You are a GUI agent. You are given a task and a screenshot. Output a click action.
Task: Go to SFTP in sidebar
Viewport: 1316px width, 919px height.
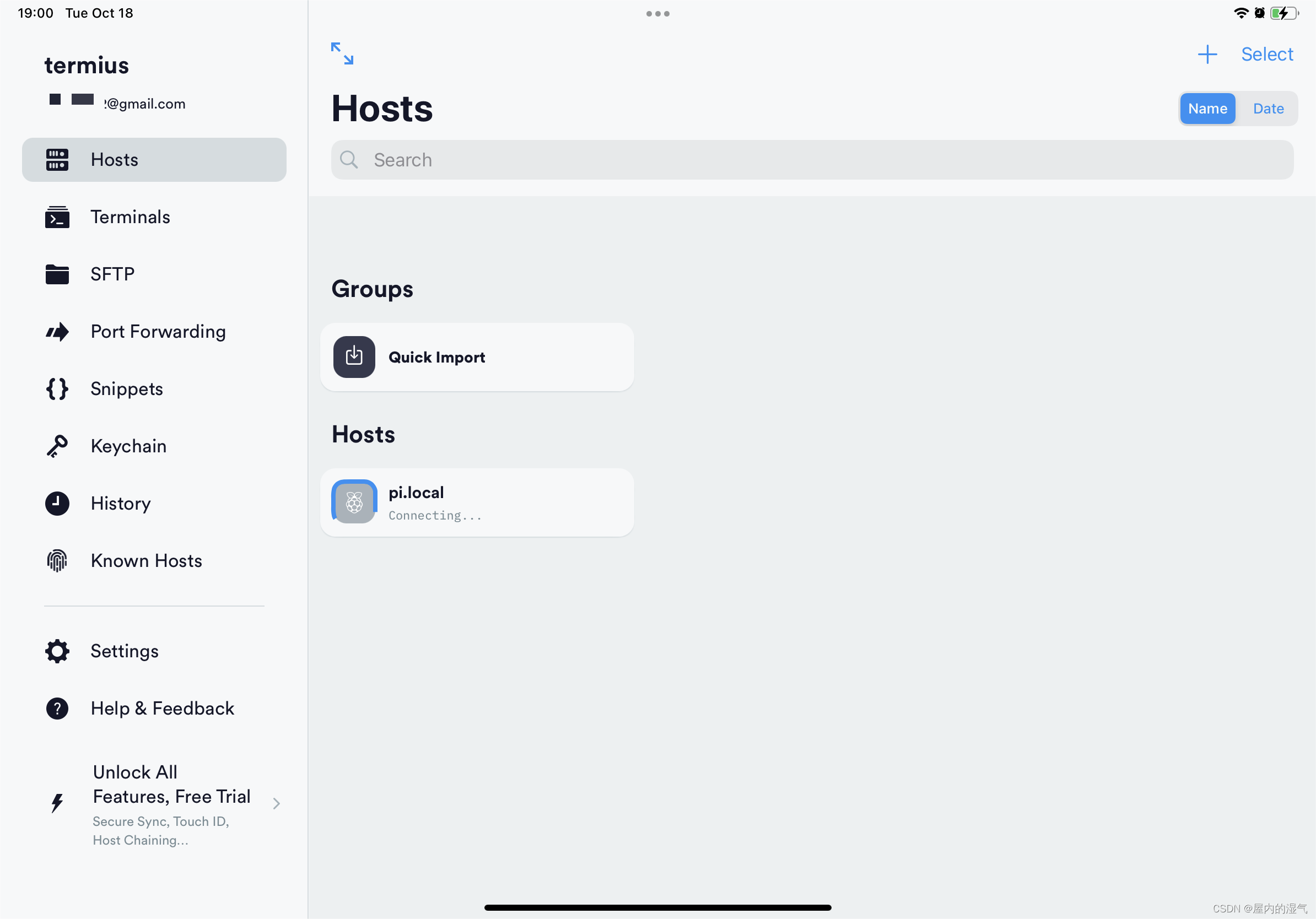pyautogui.click(x=112, y=274)
